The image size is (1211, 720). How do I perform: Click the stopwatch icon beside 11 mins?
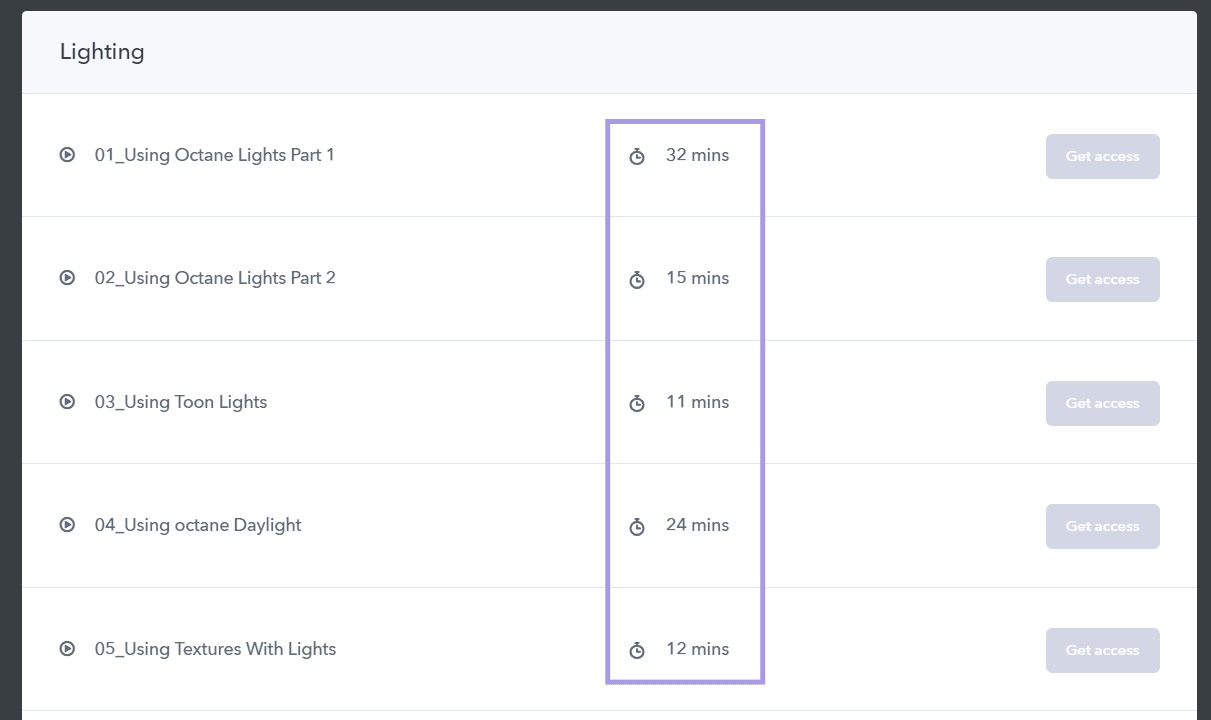[637, 403]
